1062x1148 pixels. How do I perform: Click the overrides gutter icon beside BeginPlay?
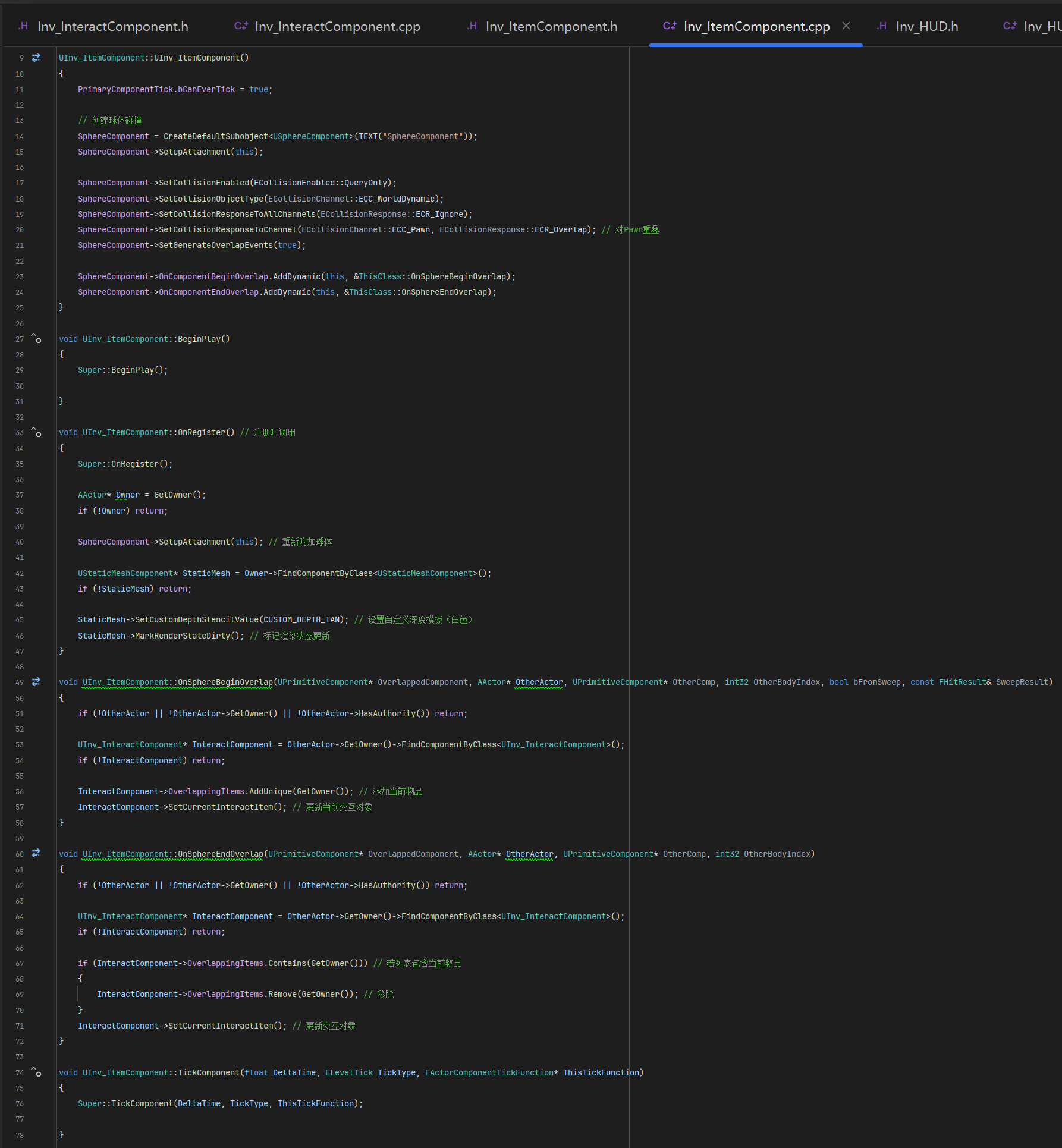(36, 338)
